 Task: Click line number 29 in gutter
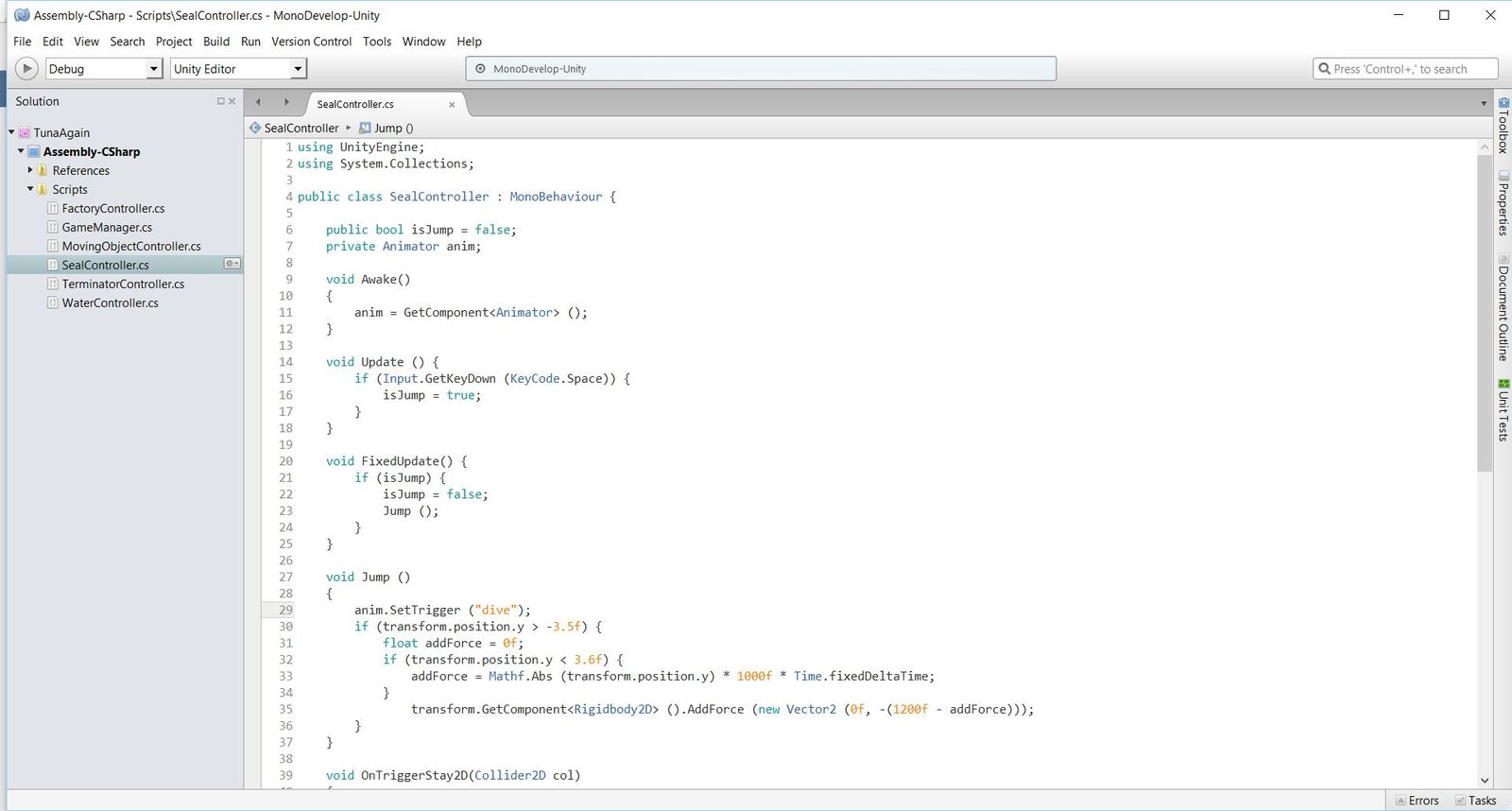point(285,610)
